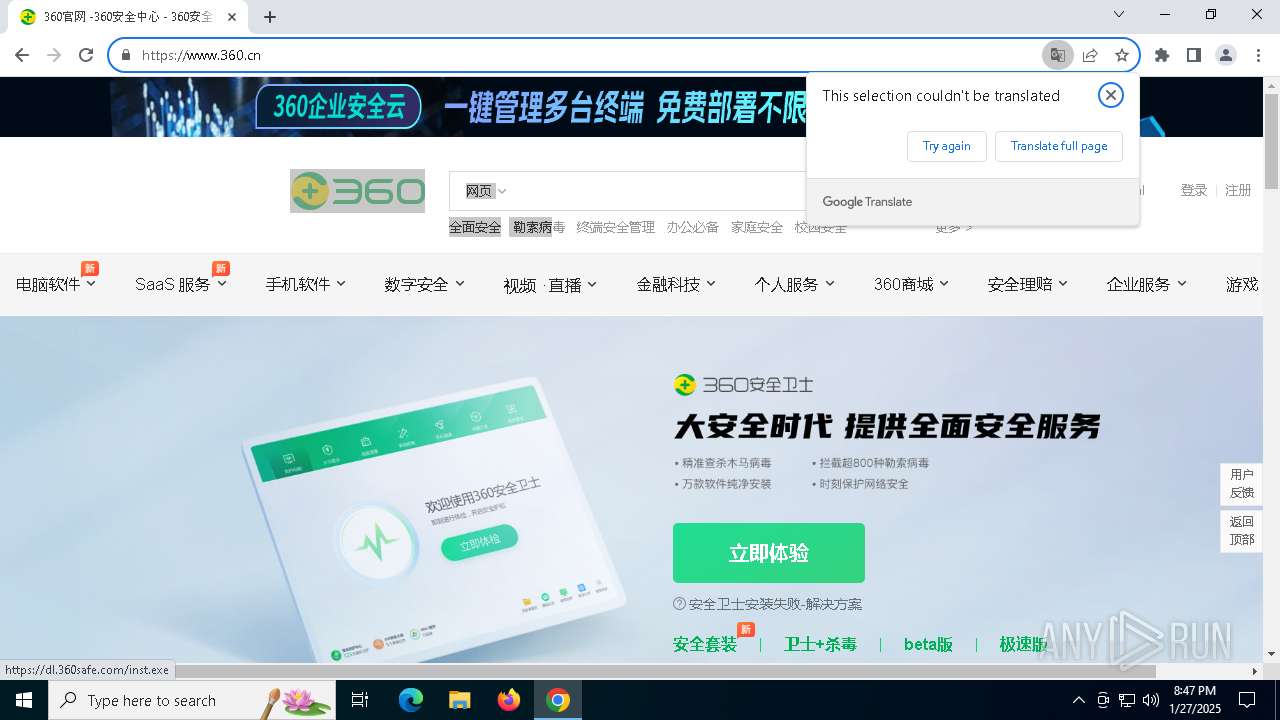
Task: Open Task View on taskbar
Action: [360, 700]
